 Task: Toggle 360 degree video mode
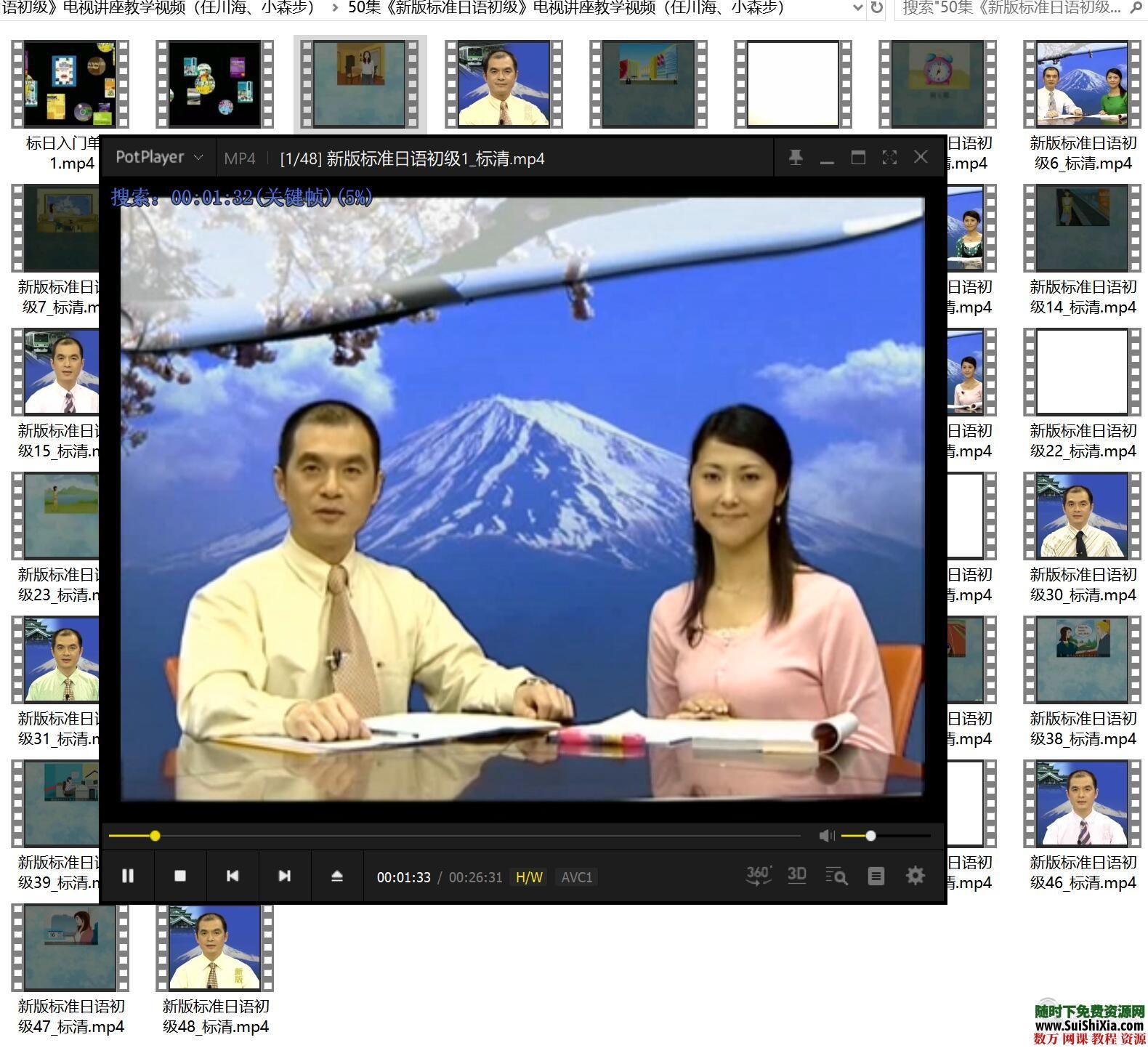tap(759, 876)
